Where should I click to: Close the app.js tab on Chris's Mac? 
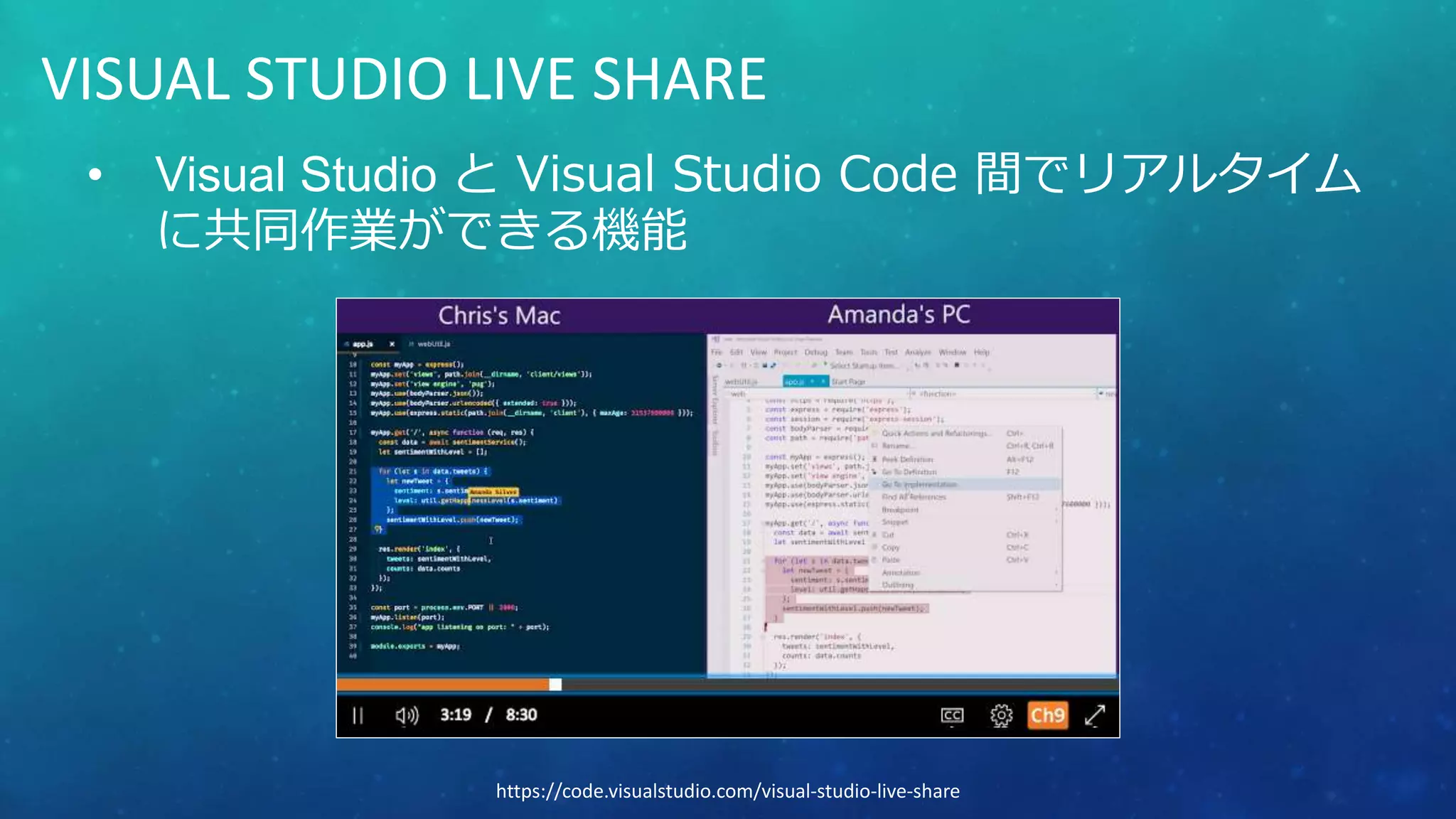click(392, 344)
